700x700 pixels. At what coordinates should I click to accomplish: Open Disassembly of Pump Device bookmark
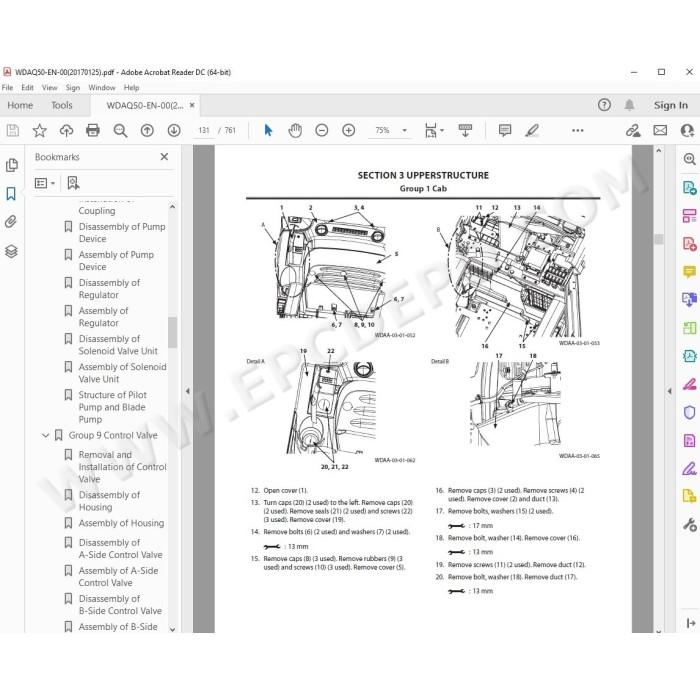click(122, 233)
